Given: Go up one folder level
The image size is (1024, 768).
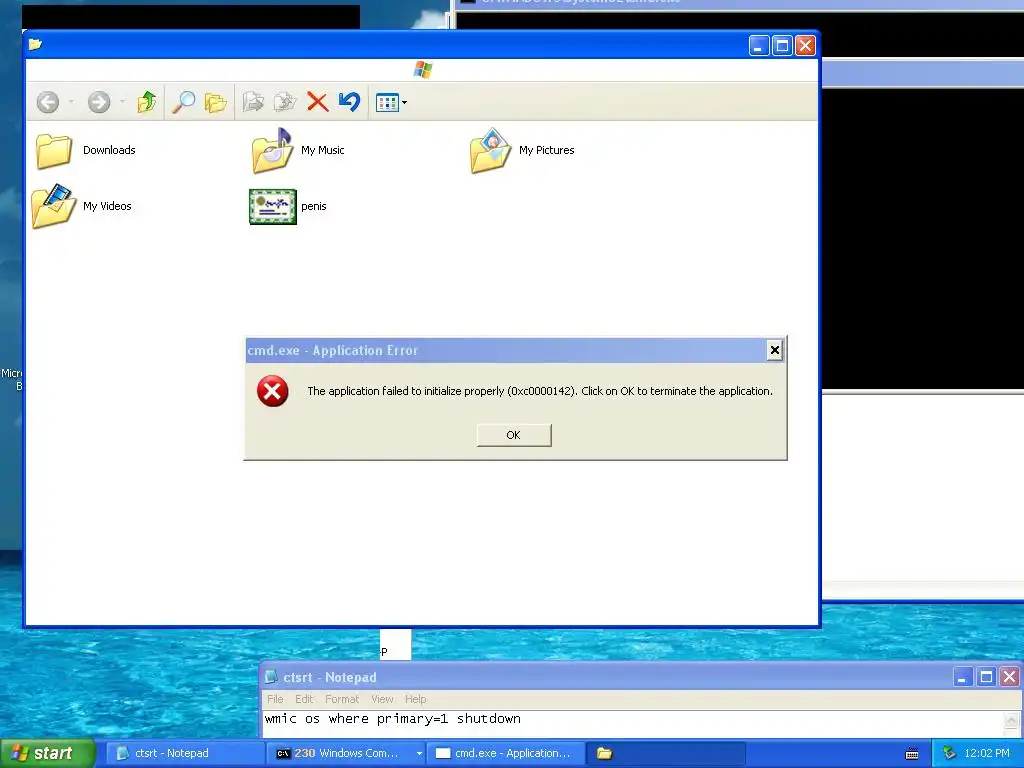Looking at the screenshot, I should tap(146, 102).
